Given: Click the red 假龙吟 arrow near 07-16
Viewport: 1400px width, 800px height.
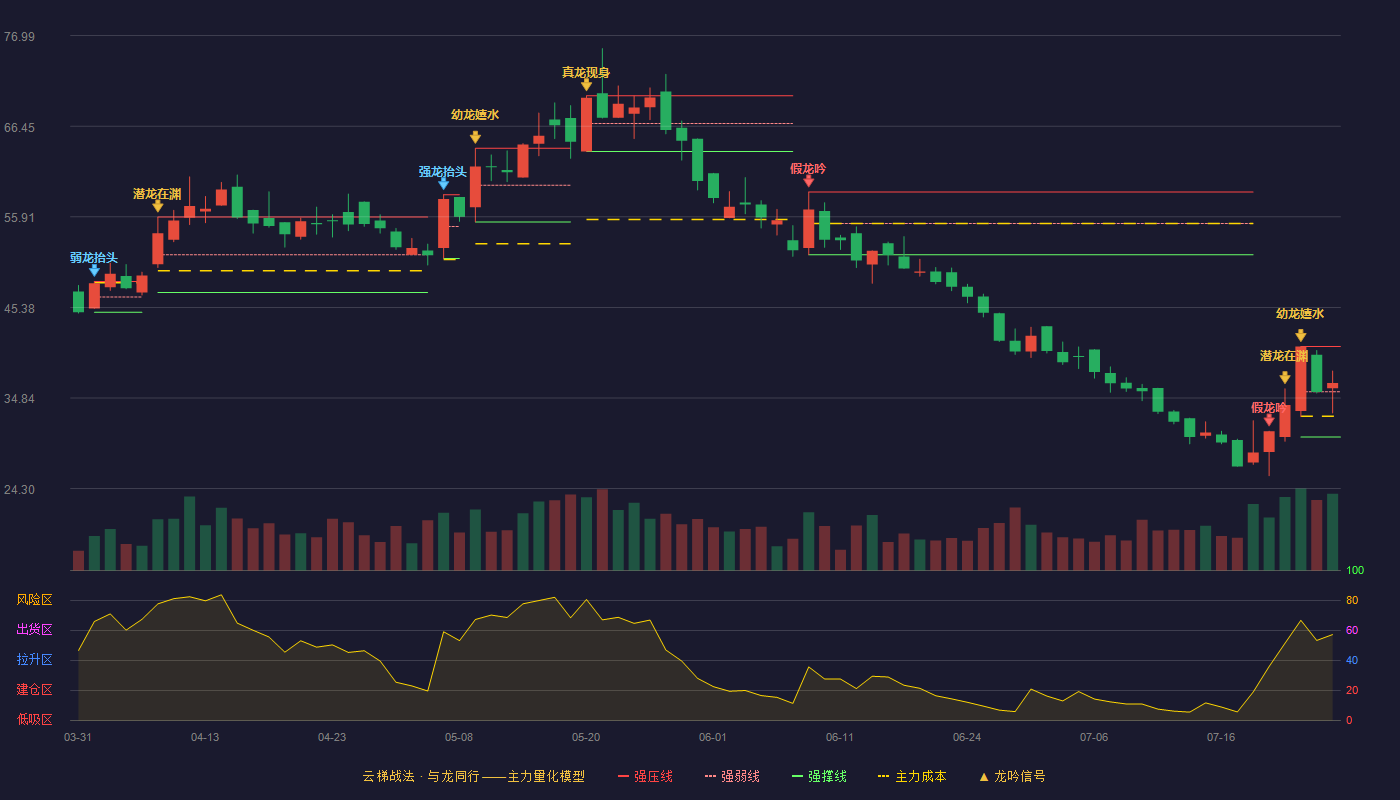Looking at the screenshot, I should tap(1269, 421).
